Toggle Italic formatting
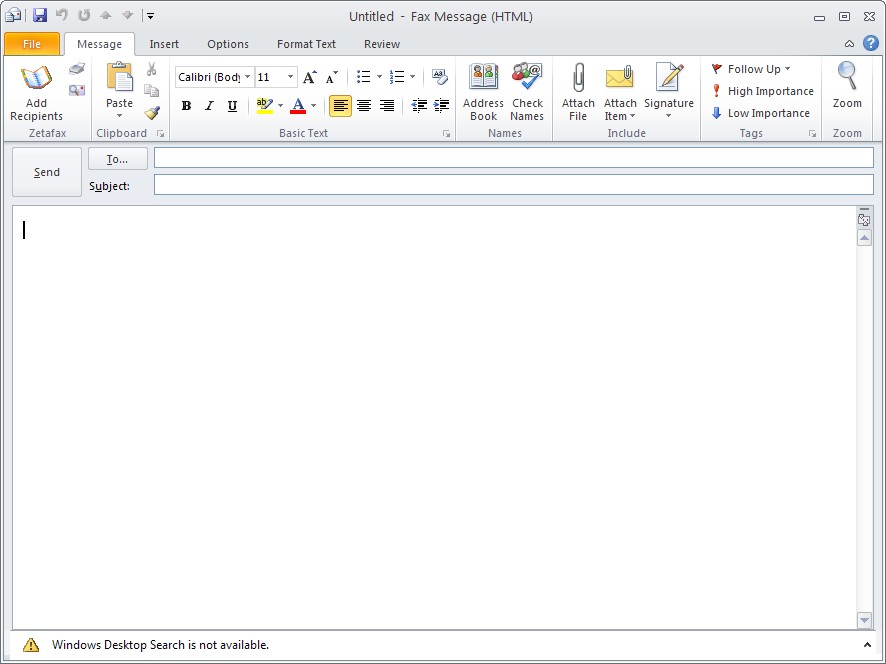Viewport: 886px width, 664px height. pos(209,106)
